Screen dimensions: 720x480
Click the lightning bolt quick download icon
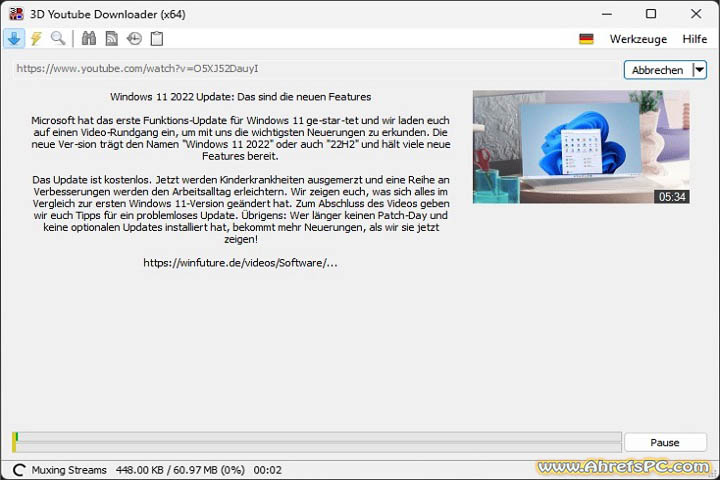(36, 39)
